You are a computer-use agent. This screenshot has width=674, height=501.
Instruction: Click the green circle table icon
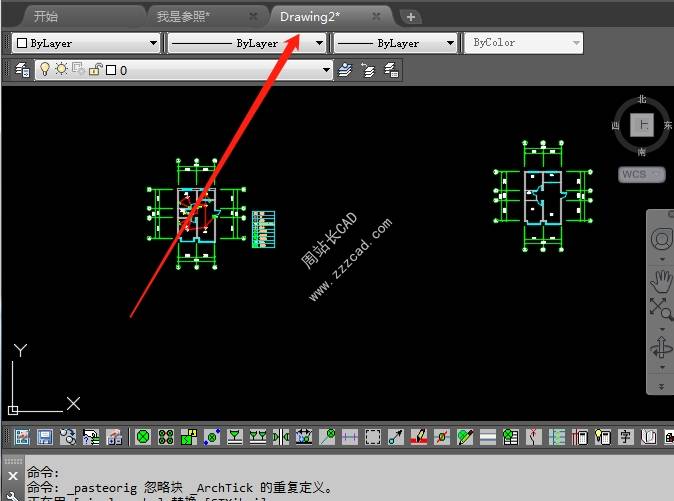(511, 437)
